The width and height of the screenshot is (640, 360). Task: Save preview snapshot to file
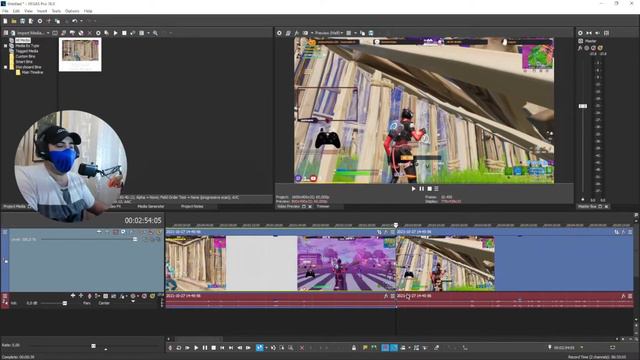[371, 33]
